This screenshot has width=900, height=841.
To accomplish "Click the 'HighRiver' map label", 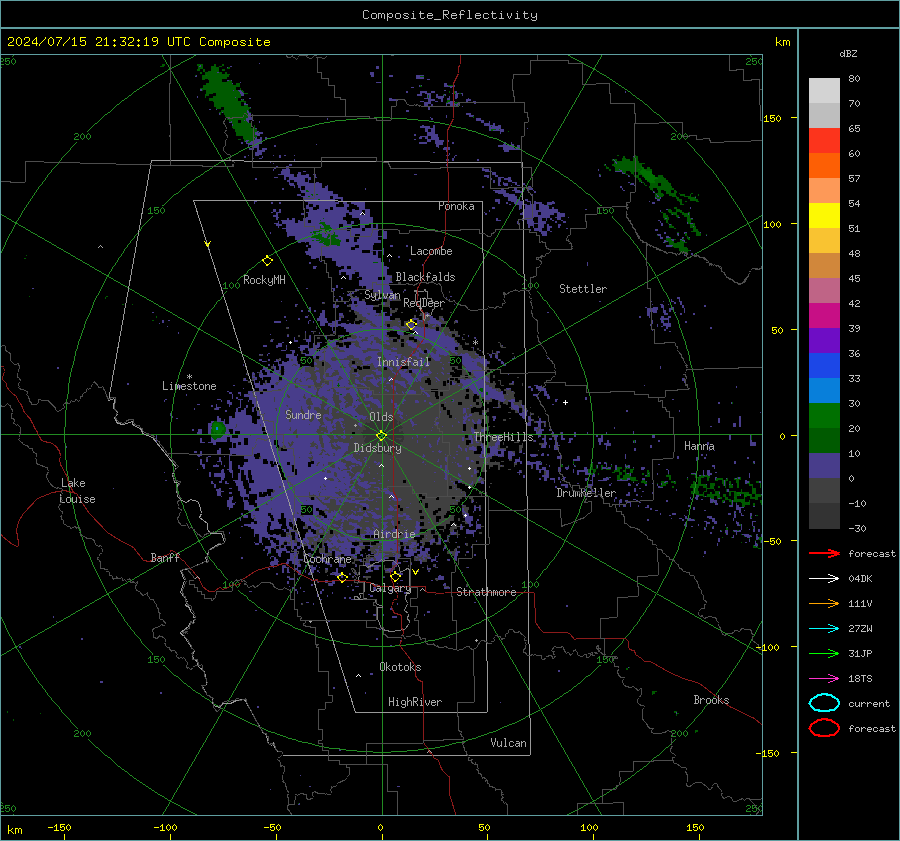I will pos(415,702).
